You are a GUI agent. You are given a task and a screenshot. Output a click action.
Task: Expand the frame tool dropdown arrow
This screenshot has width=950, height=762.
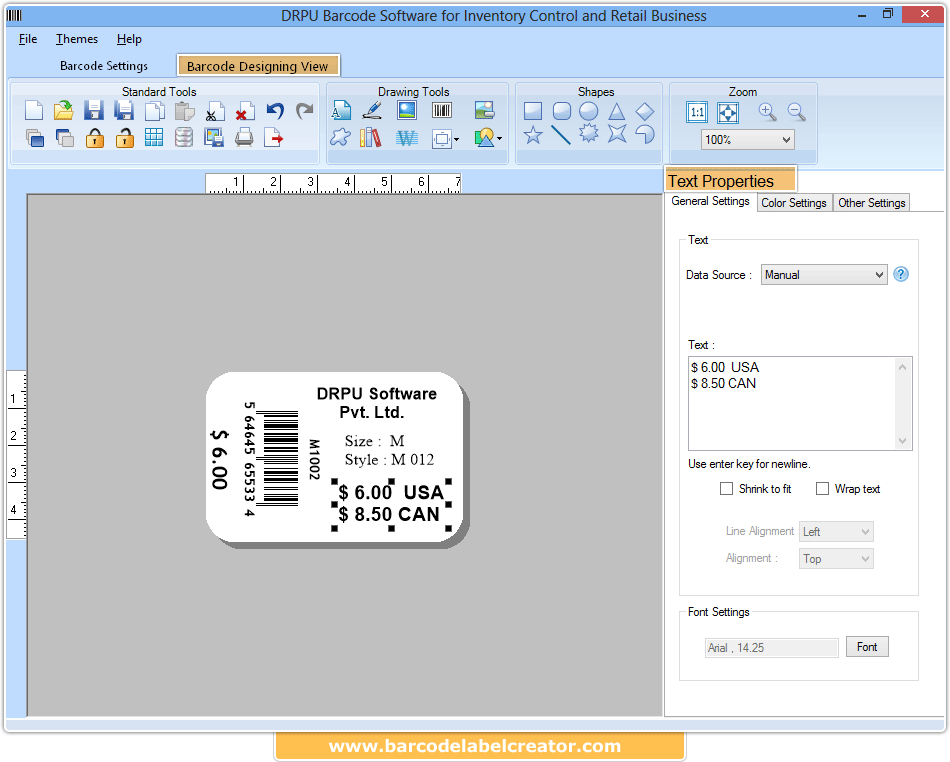[456, 139]
